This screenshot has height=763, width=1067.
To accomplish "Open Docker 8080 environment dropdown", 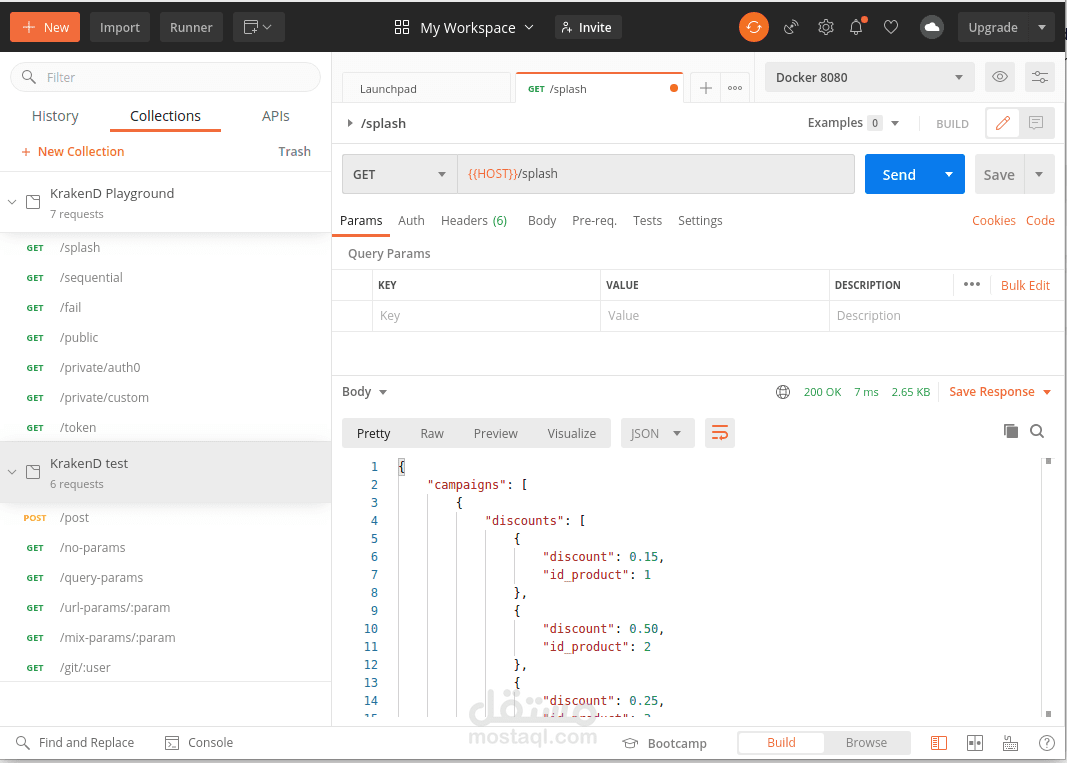I will click(x=870, y=77).
